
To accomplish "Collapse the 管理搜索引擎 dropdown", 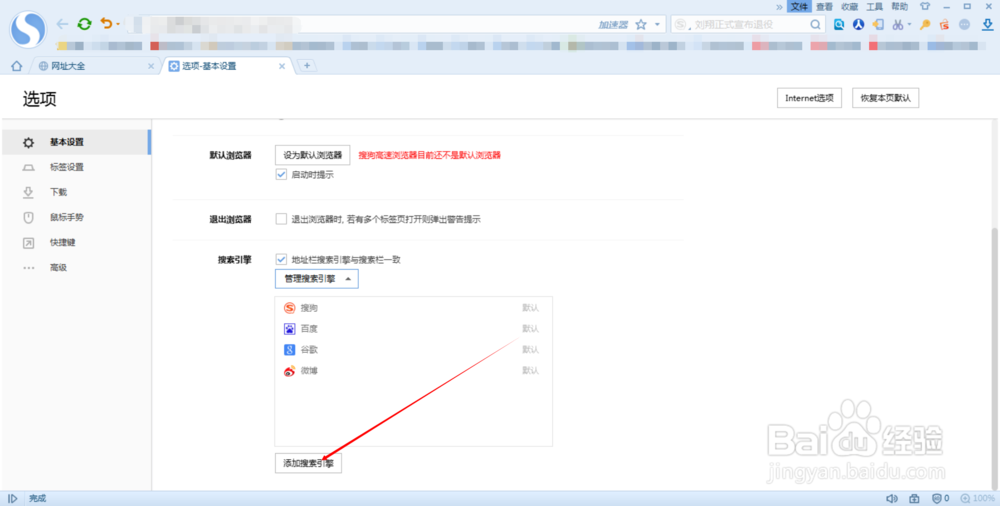I will pos(316,279).
